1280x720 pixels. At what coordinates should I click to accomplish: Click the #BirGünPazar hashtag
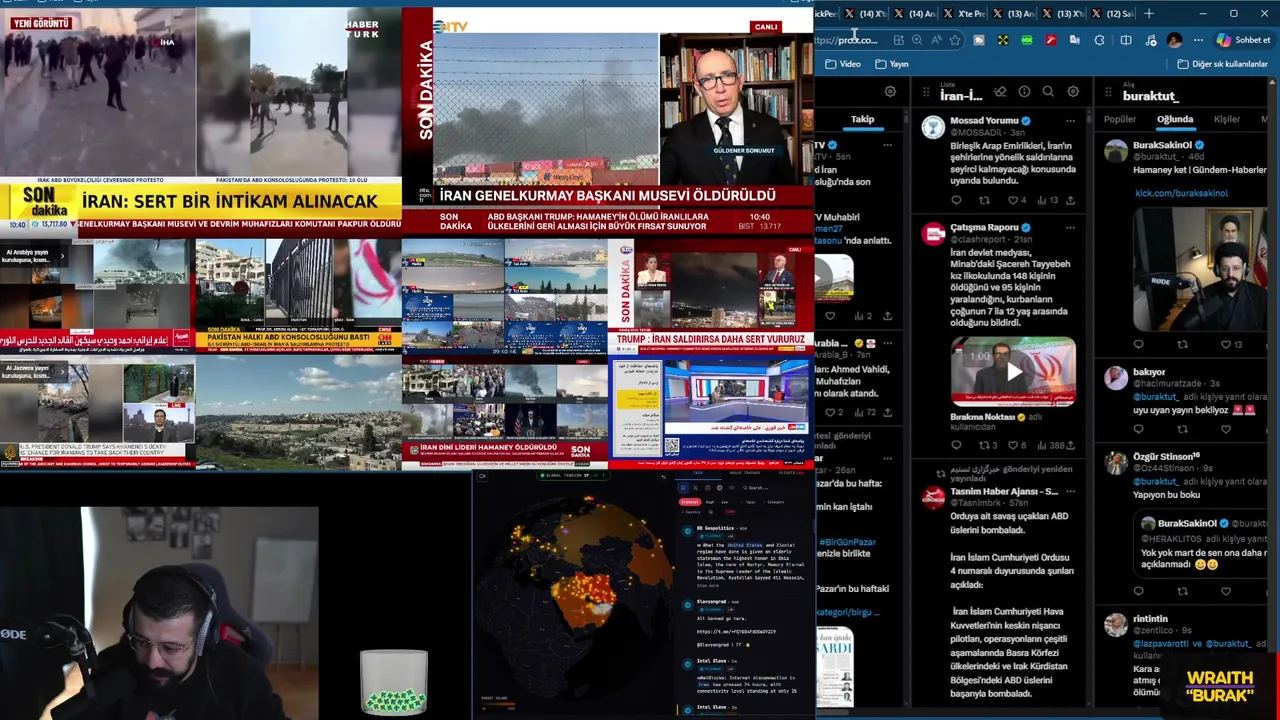(847, 542)
